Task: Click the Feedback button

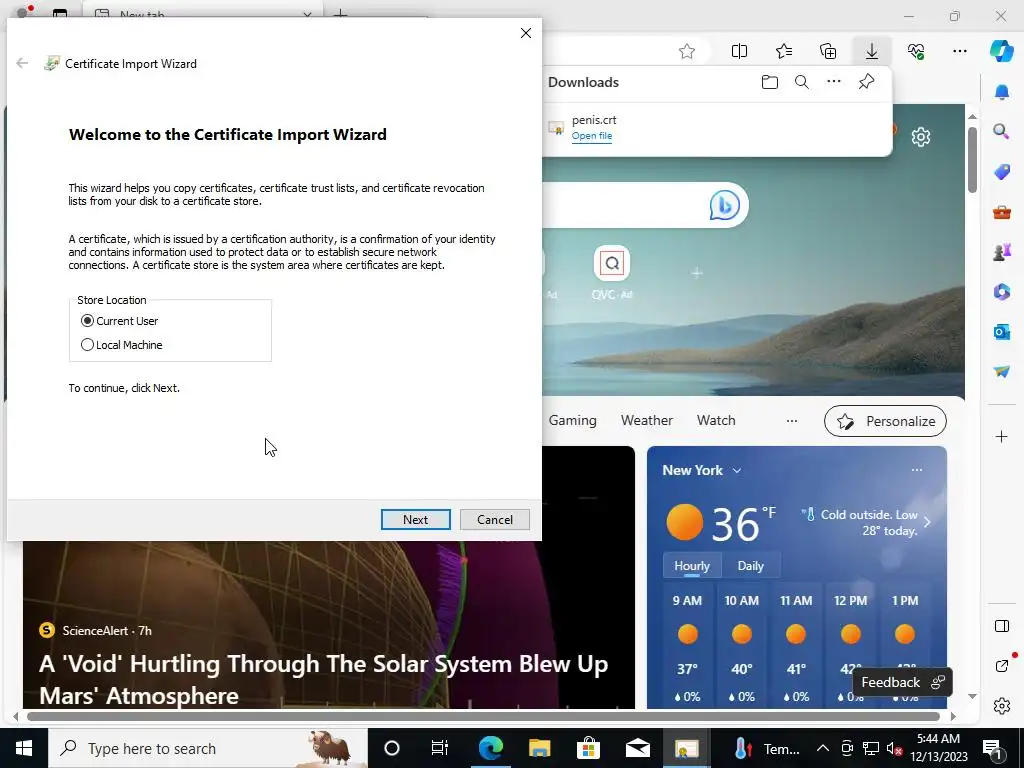Action: [903, 682]
